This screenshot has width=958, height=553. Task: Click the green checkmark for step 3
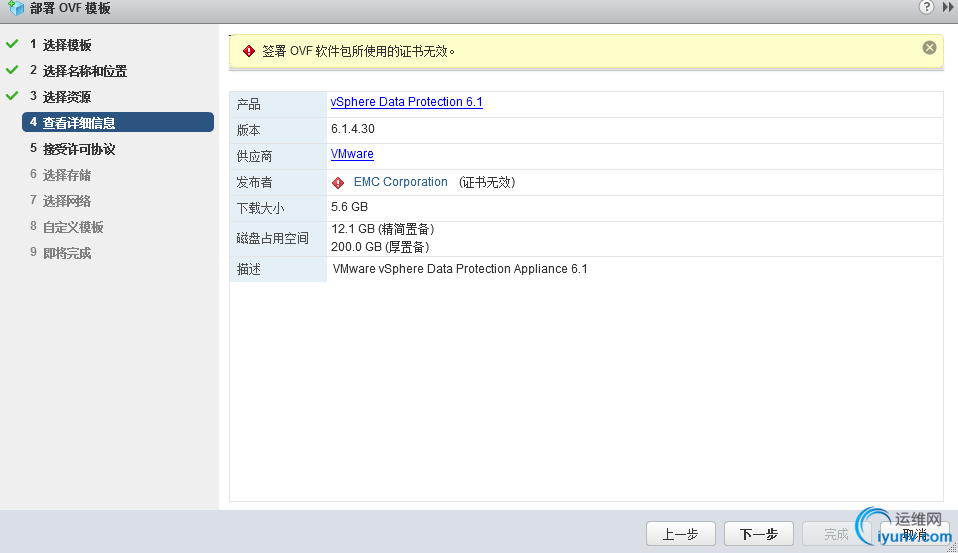pyautogui.click(x=12, y=96)
